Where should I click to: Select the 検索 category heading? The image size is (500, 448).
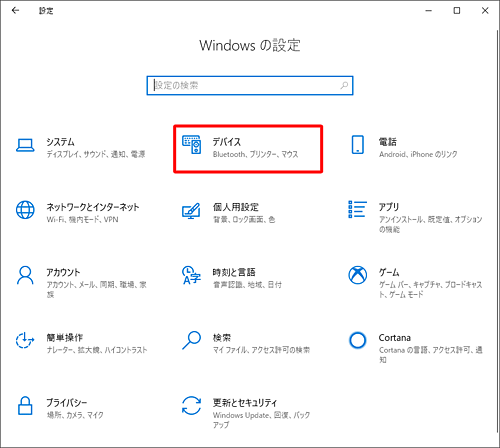[222, 338]
